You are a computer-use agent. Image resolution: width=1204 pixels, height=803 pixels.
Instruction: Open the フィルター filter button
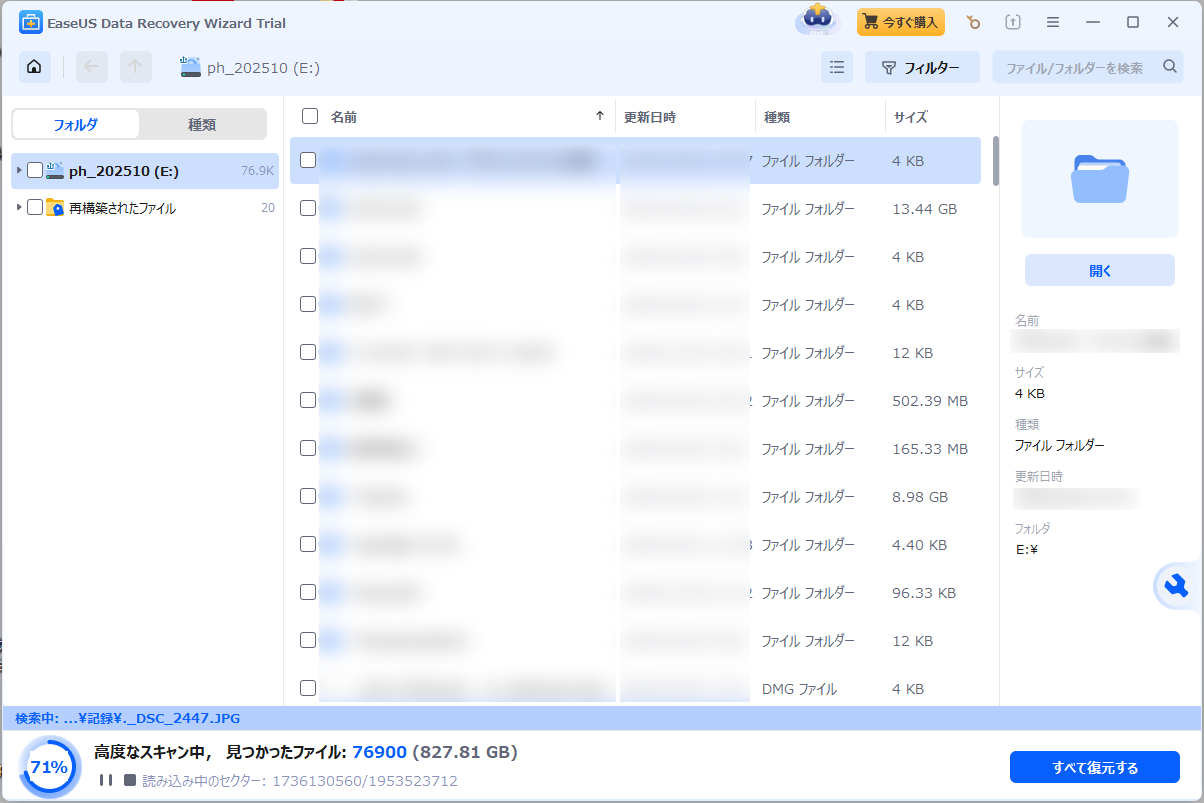[922, 67]
